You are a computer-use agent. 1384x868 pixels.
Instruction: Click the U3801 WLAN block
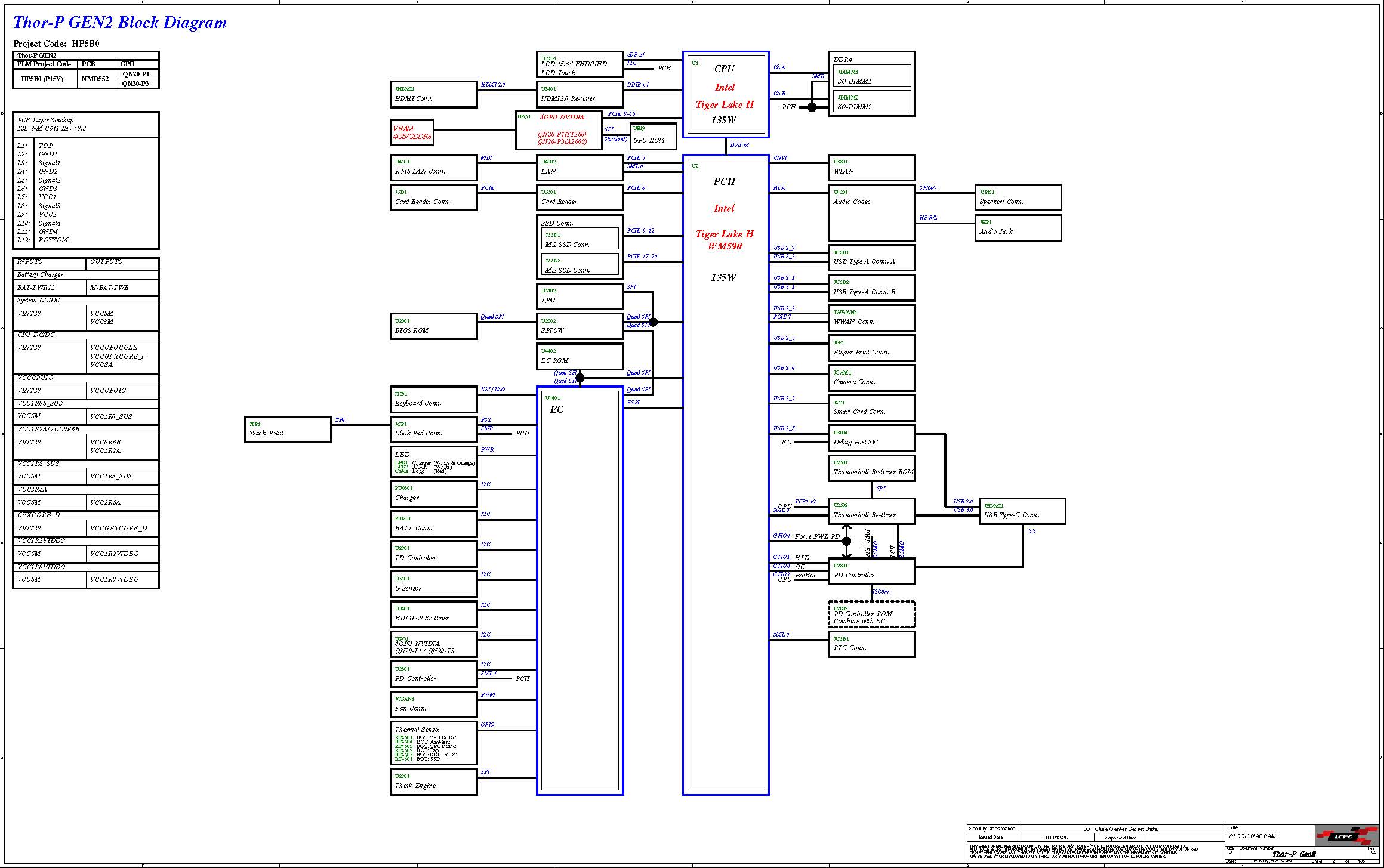click(871, 167)
